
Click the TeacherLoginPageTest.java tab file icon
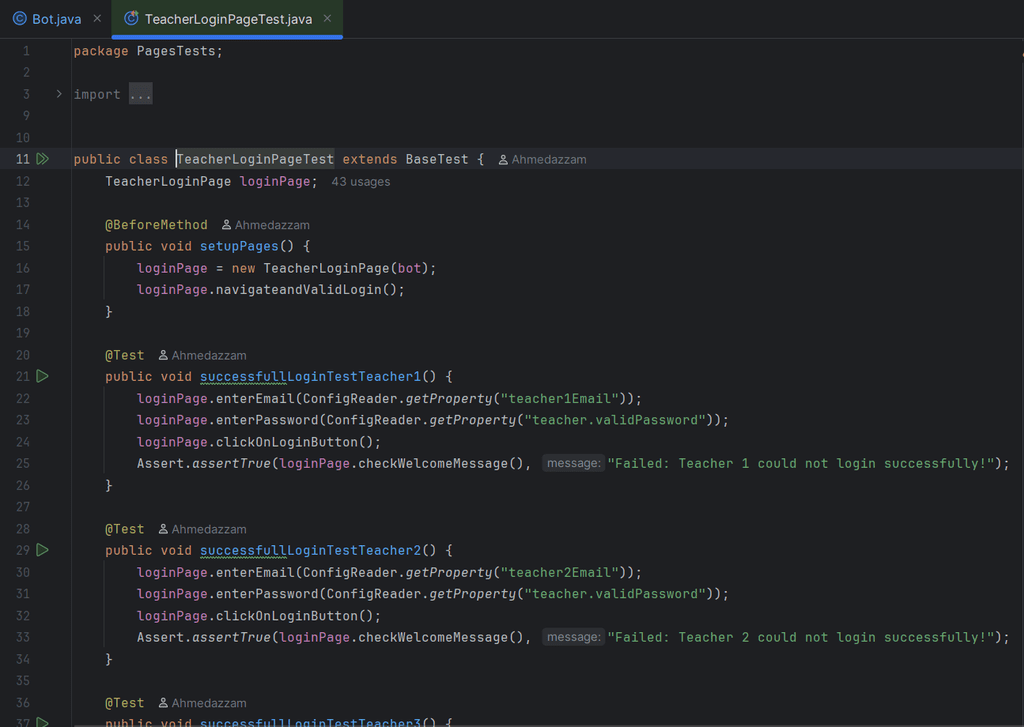(x=130, y=19)
